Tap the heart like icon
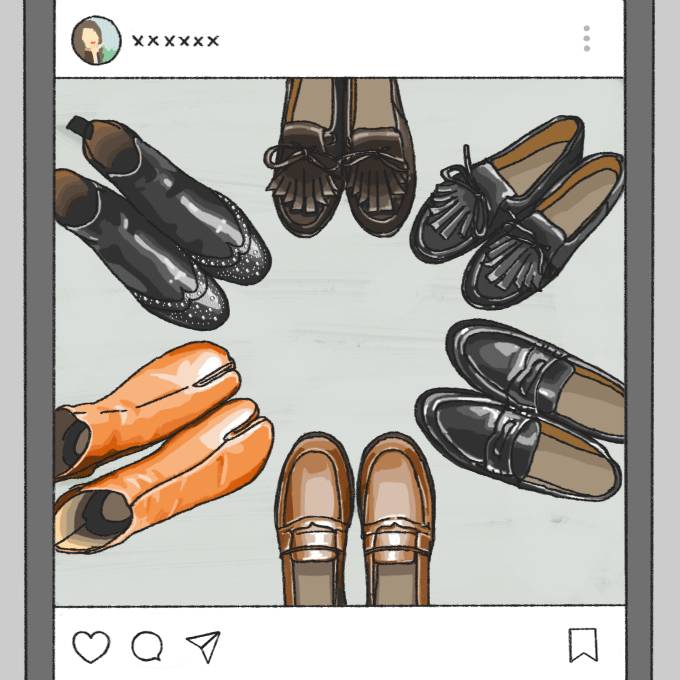 click(91, 646)
